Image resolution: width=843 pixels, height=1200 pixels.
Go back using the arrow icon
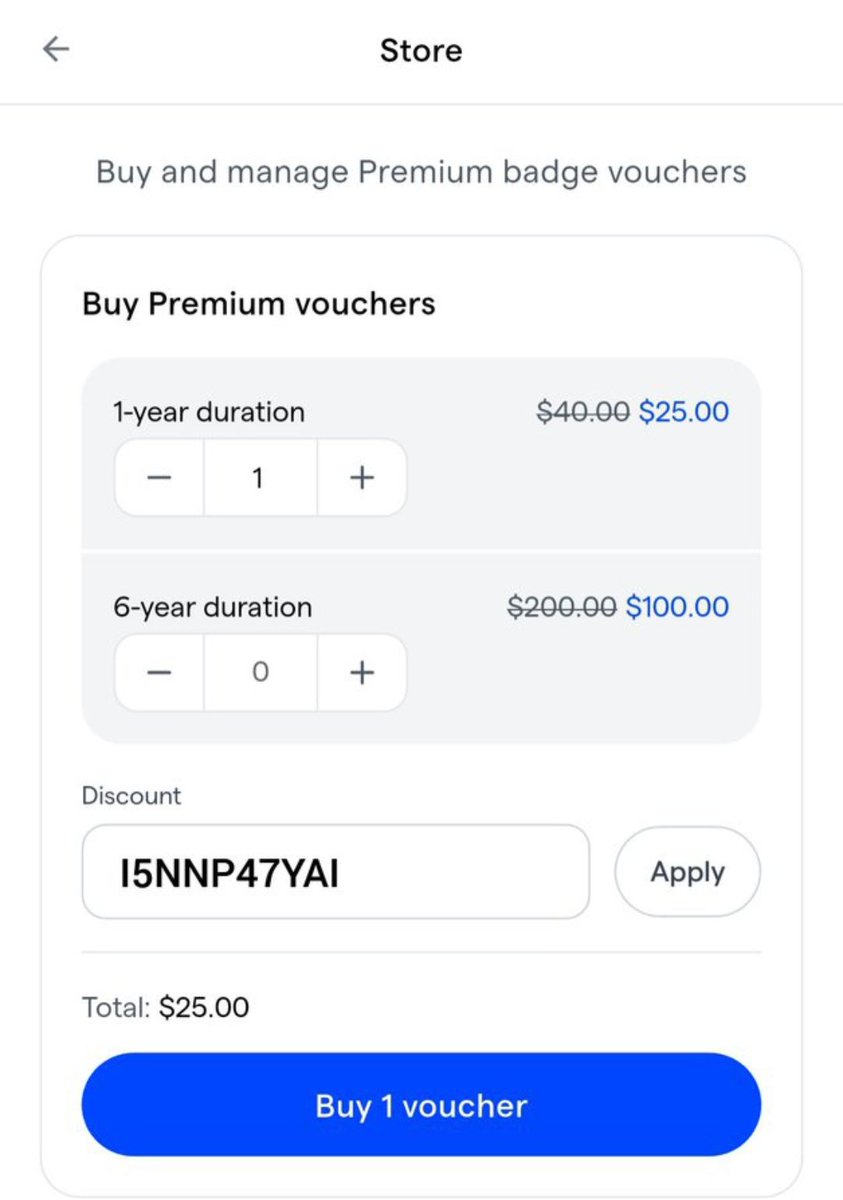(56, 50)
